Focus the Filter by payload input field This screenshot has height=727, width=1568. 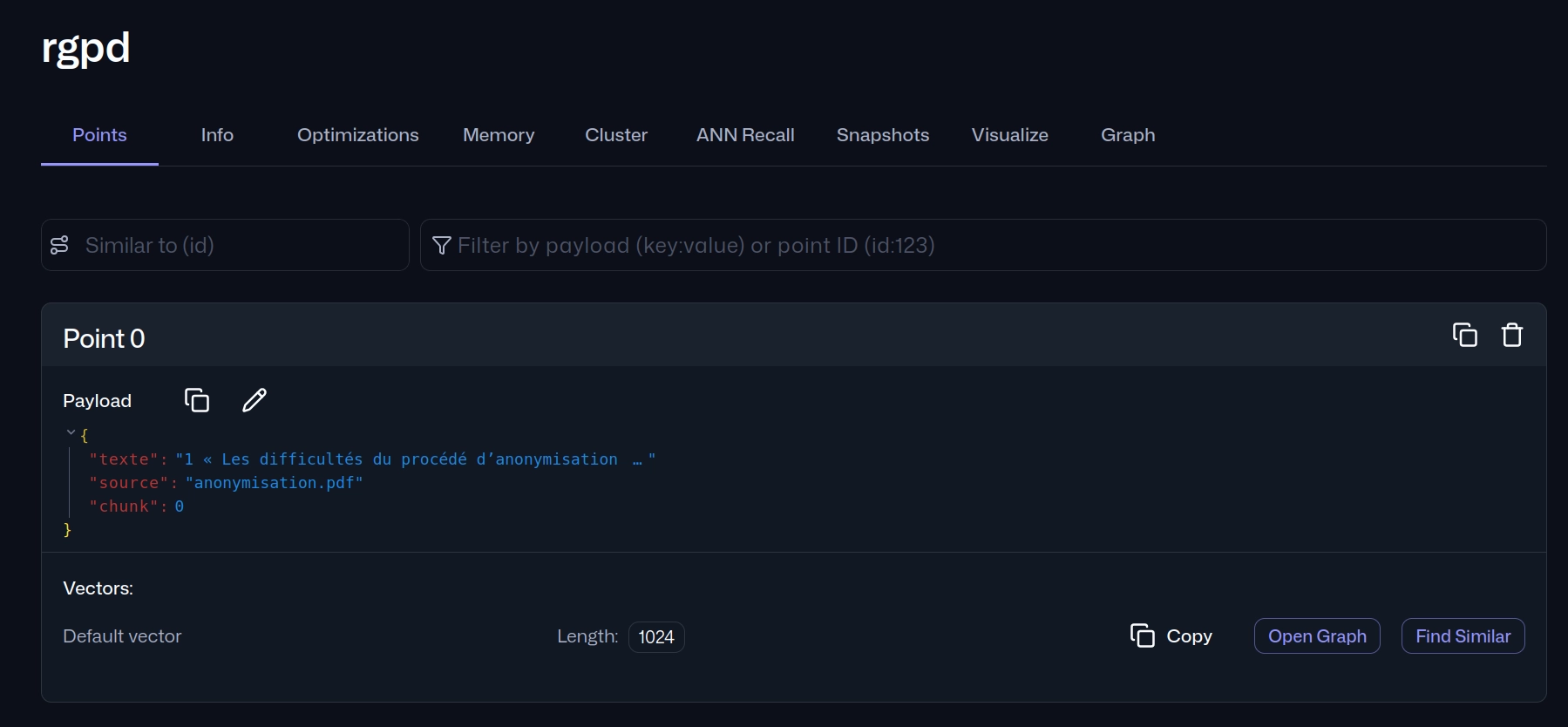[983, 245]
